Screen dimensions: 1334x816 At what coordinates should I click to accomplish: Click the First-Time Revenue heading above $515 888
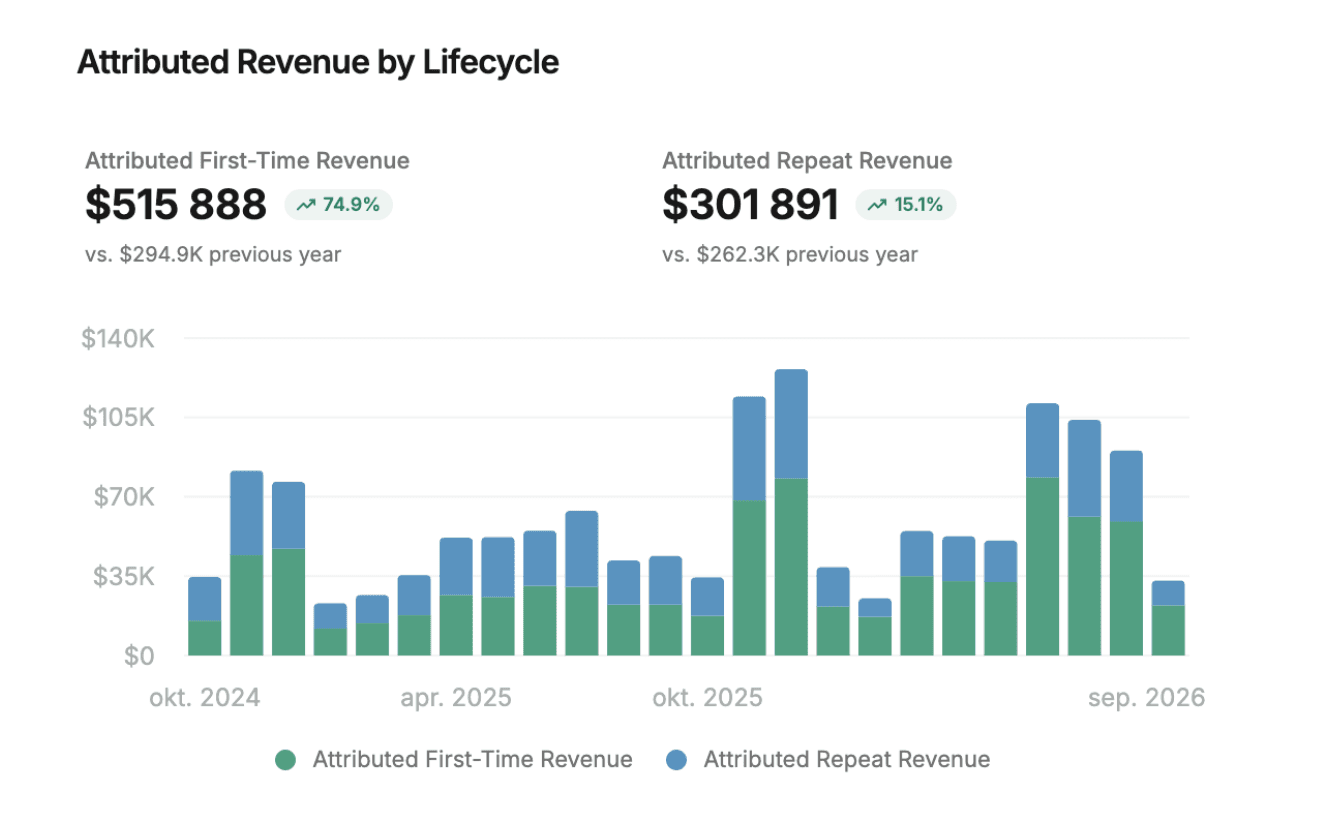[x=247, y=161]
